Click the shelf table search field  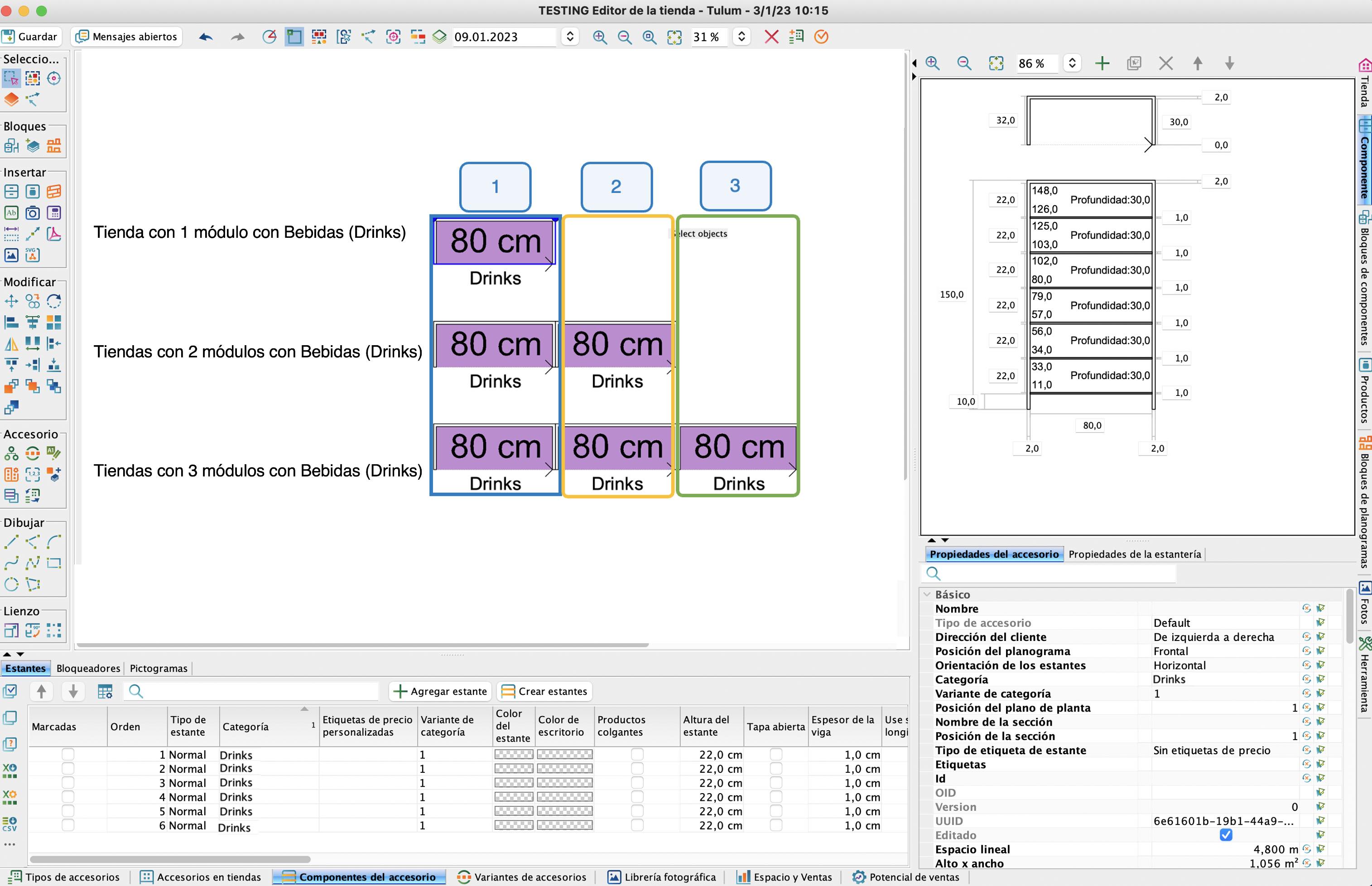pos(251,691)
